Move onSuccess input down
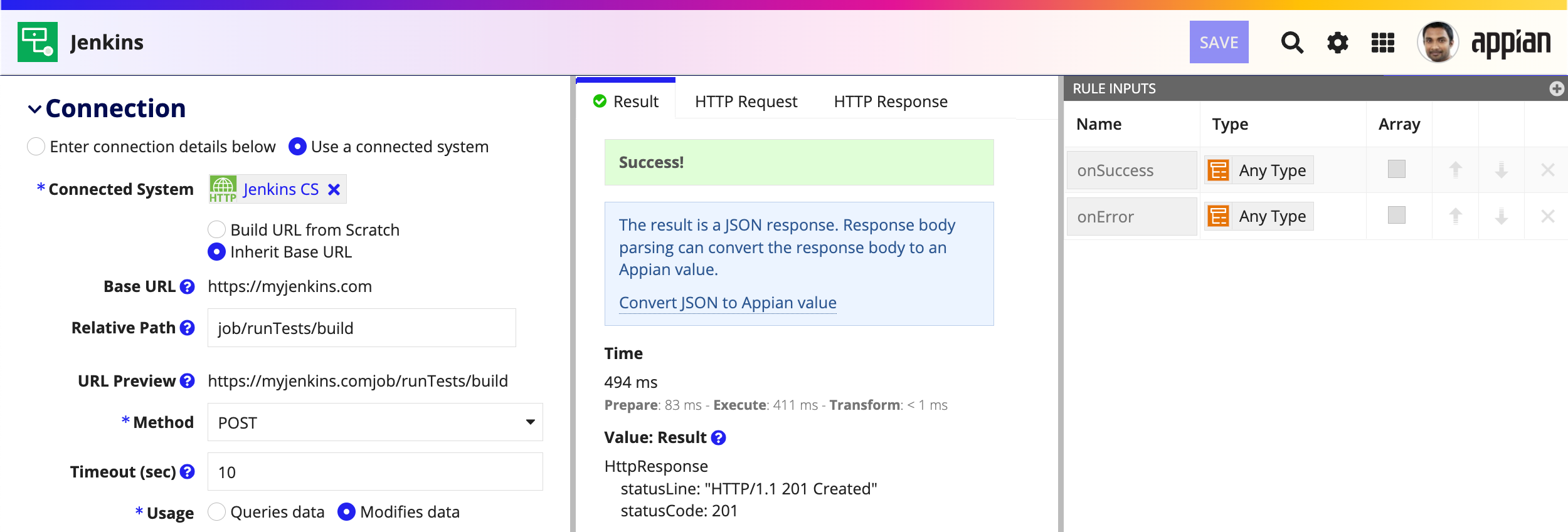Screen dimensions: 1568x532 click(1501, 169)
